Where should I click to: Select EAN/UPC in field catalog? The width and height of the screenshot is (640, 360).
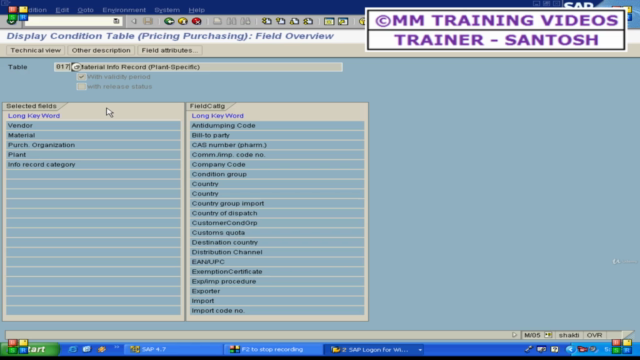[x=277, y=262]
